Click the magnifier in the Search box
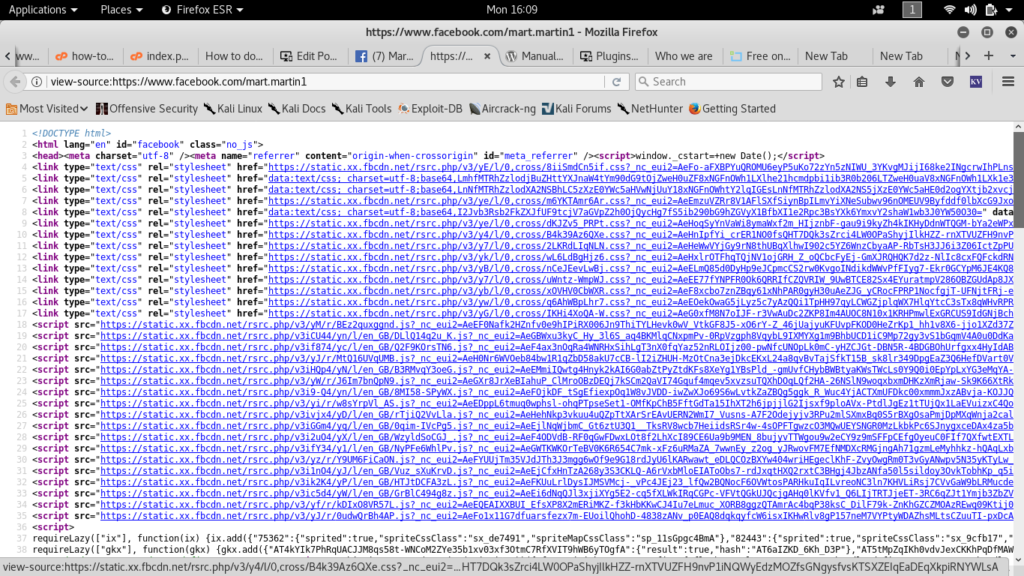This screenshot has height=576, width=1024. (x=644, y=82)
